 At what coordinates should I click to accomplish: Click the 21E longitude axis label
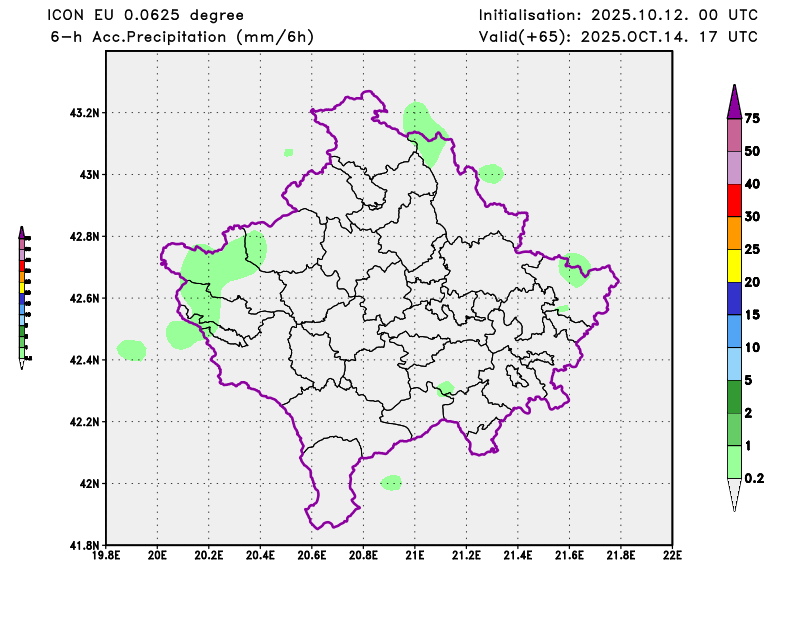[415, 553]
